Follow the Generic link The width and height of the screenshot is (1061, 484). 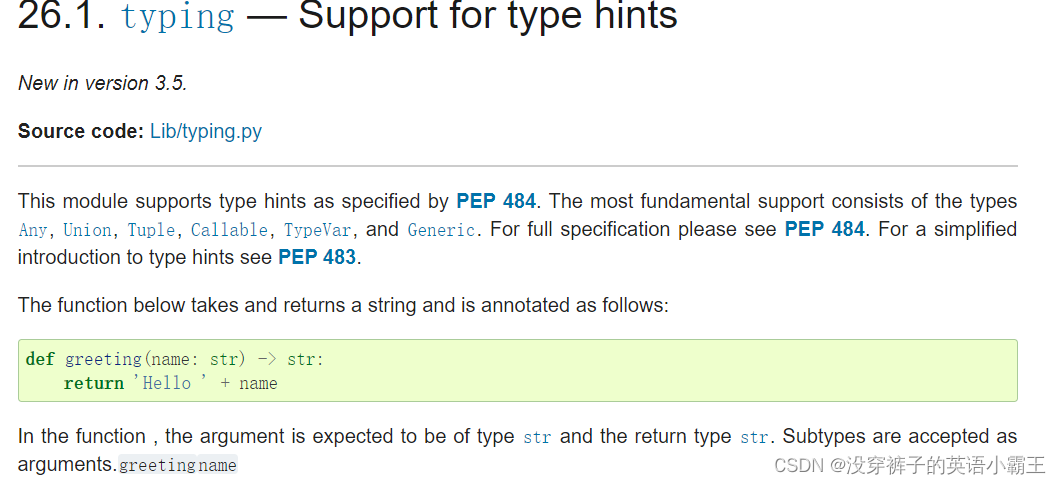pos(441,230)
